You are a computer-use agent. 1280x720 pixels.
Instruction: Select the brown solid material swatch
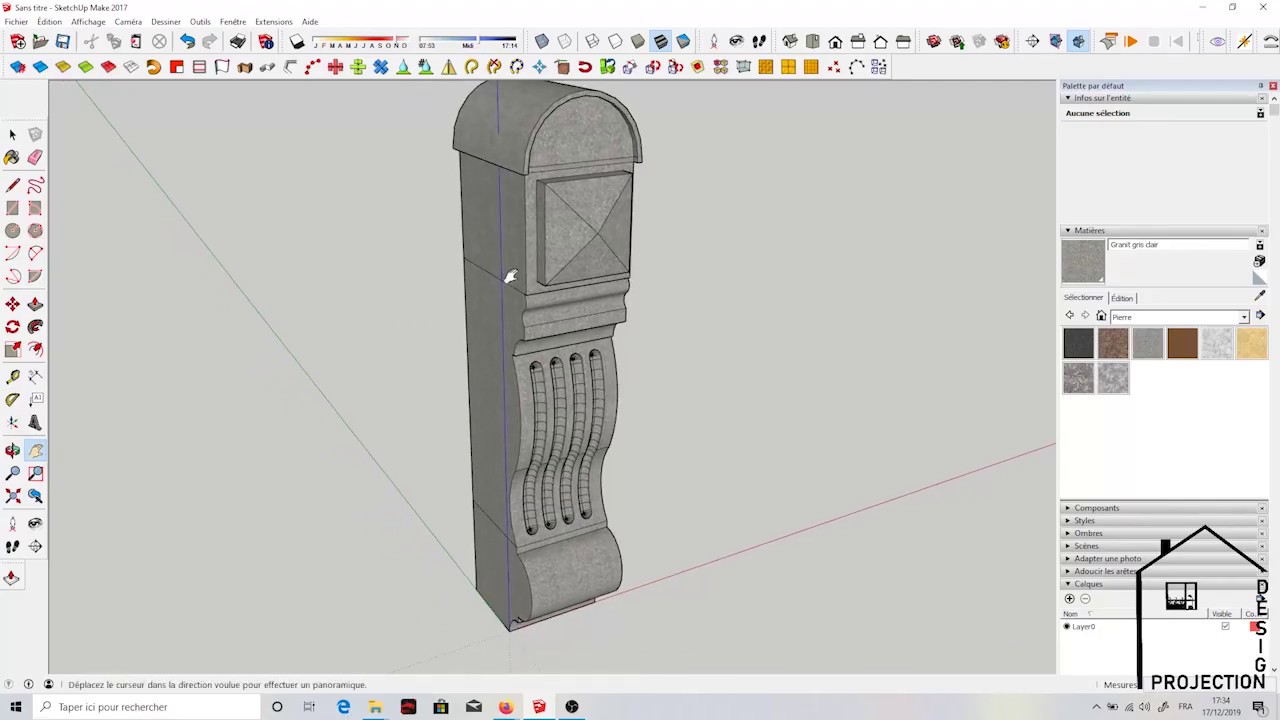[x=1182, y=344]
